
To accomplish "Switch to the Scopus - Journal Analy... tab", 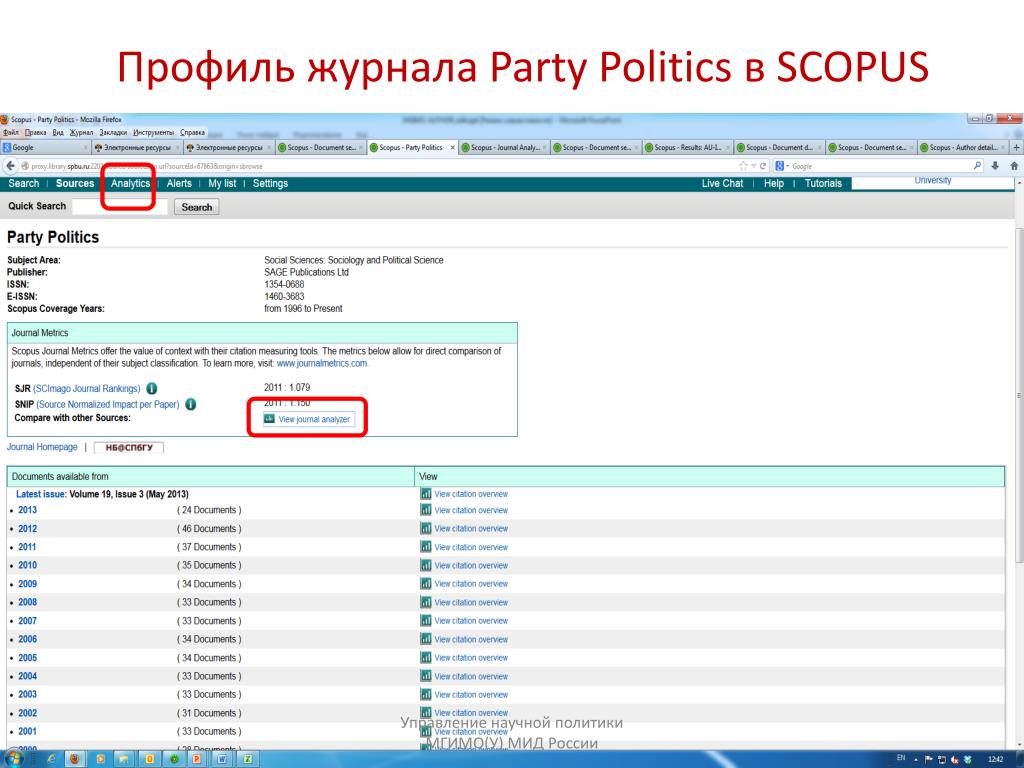I will (x=504, y=148).
